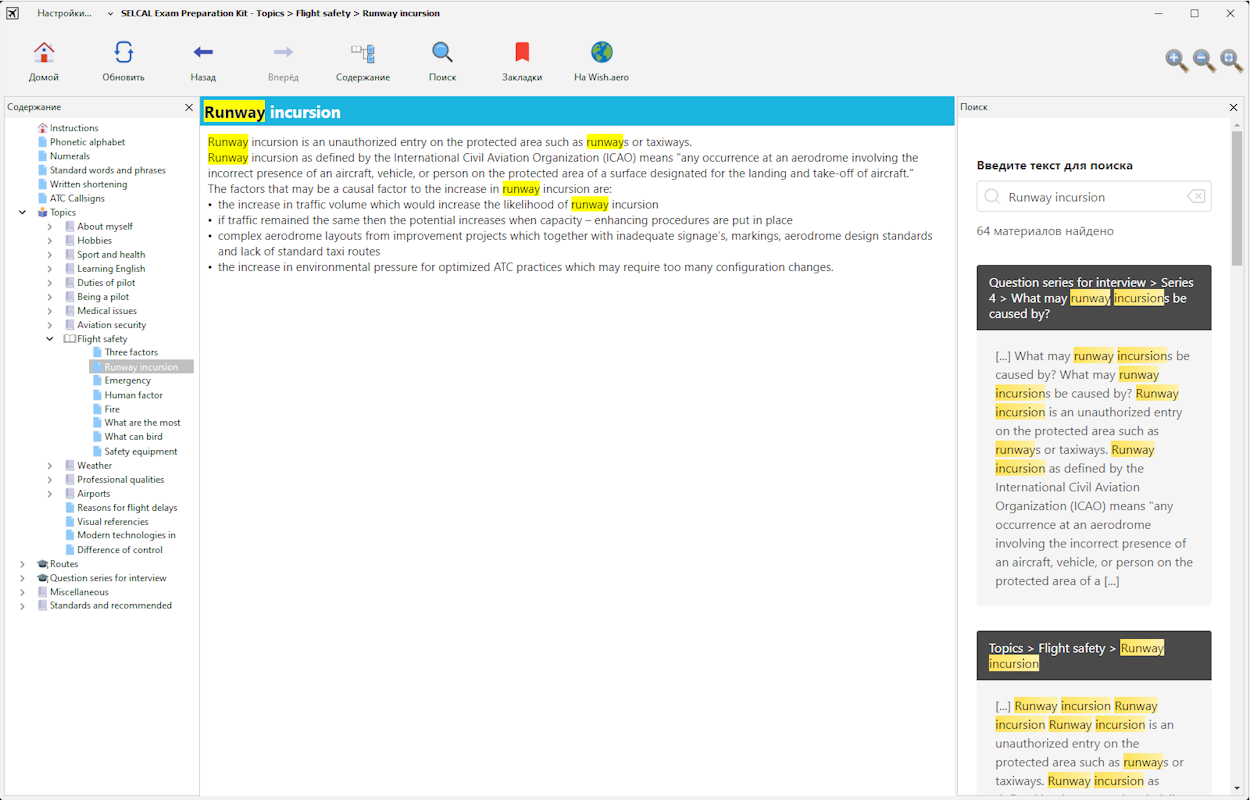This screenshot has width=1250, height=800.
Task: Open Sport and health topic
Action: pyautogui.click(x=111, y=254)
